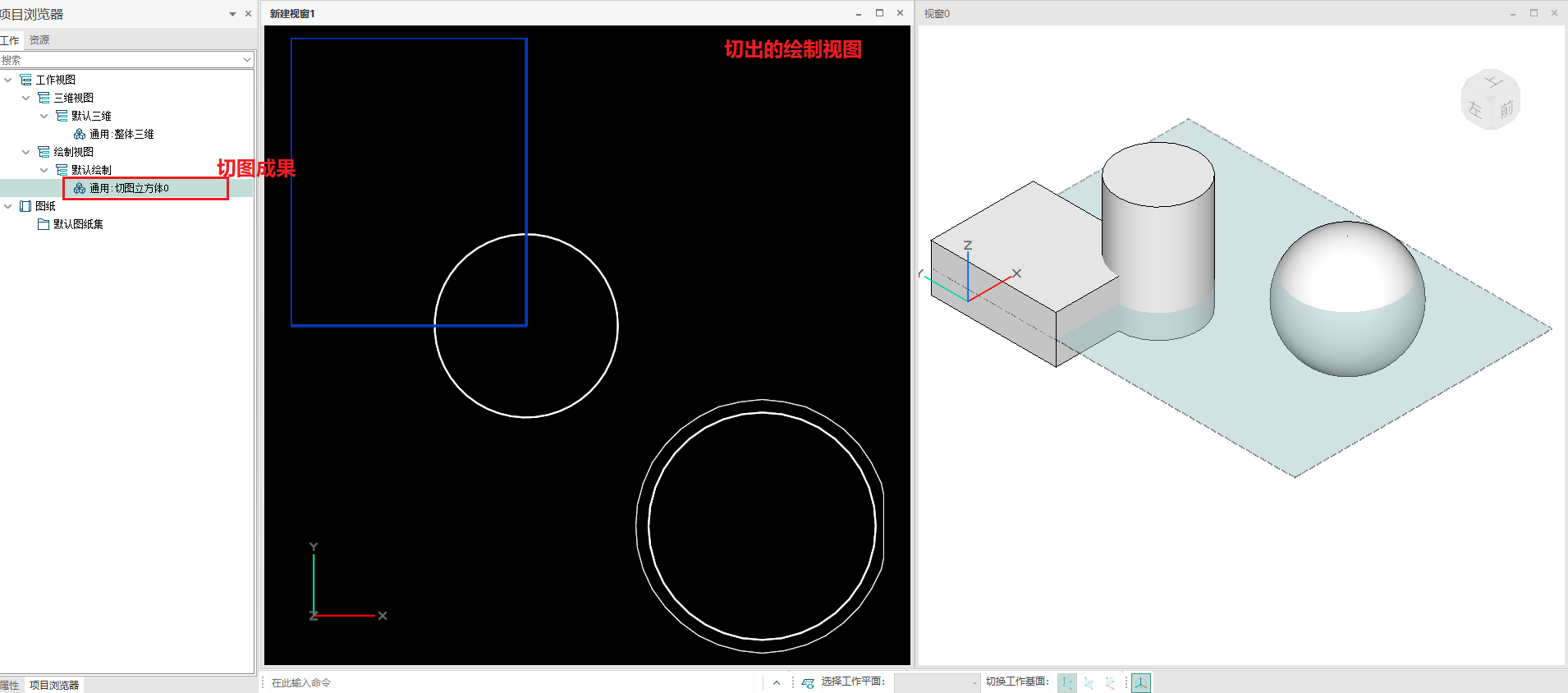This screenshot has height=693, width=1568.
Task: Minimize the 视窗0 window
Action: pos(1513,13)
